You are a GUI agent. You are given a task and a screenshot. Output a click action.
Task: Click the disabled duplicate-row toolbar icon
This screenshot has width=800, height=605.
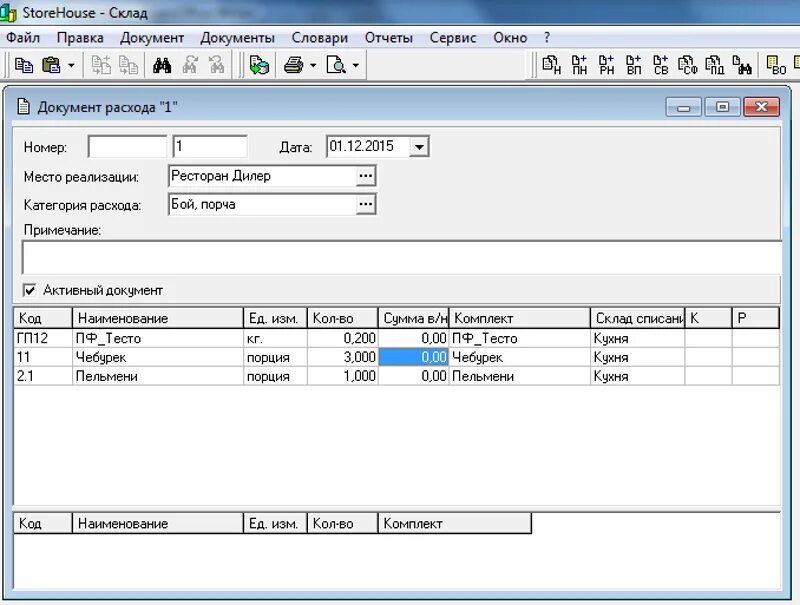128,65
